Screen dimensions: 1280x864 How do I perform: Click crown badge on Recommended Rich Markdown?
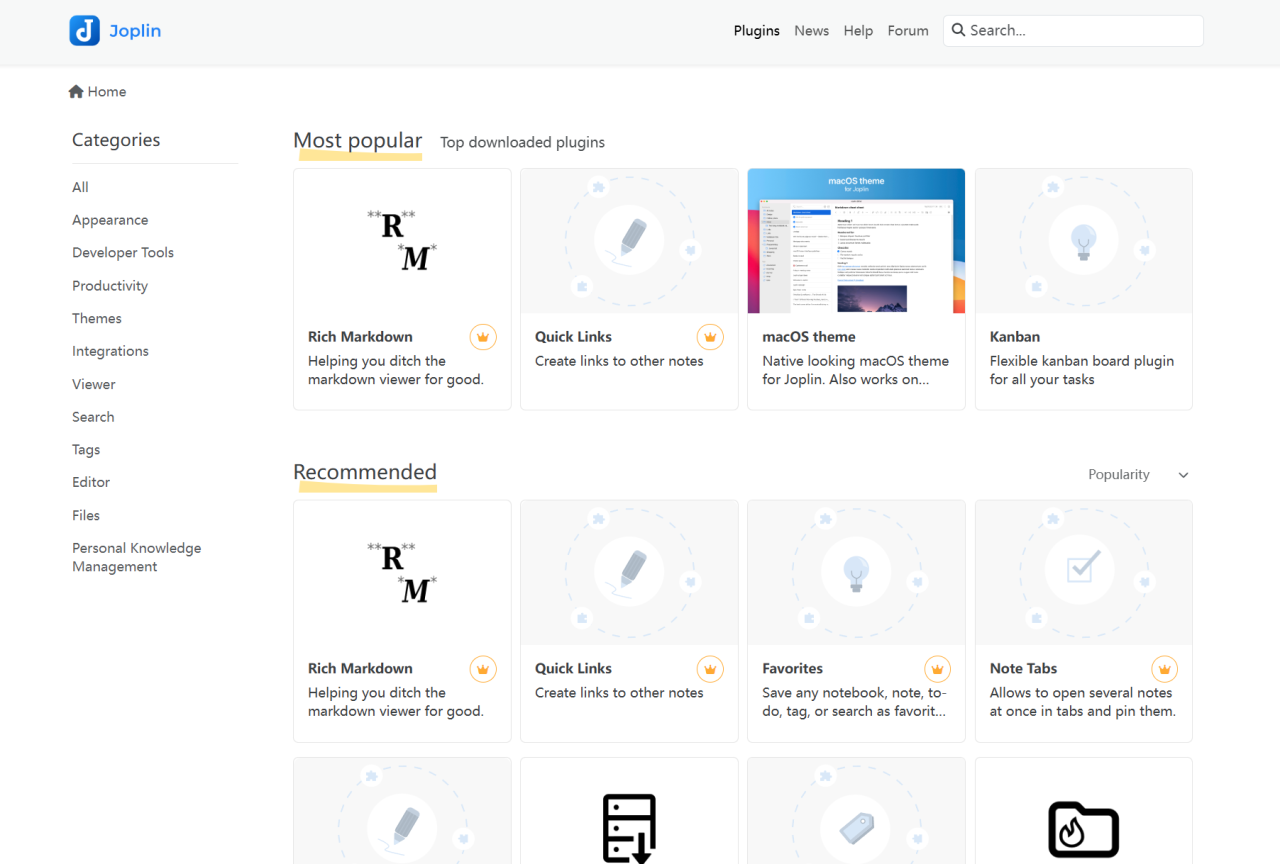[483, 669]
